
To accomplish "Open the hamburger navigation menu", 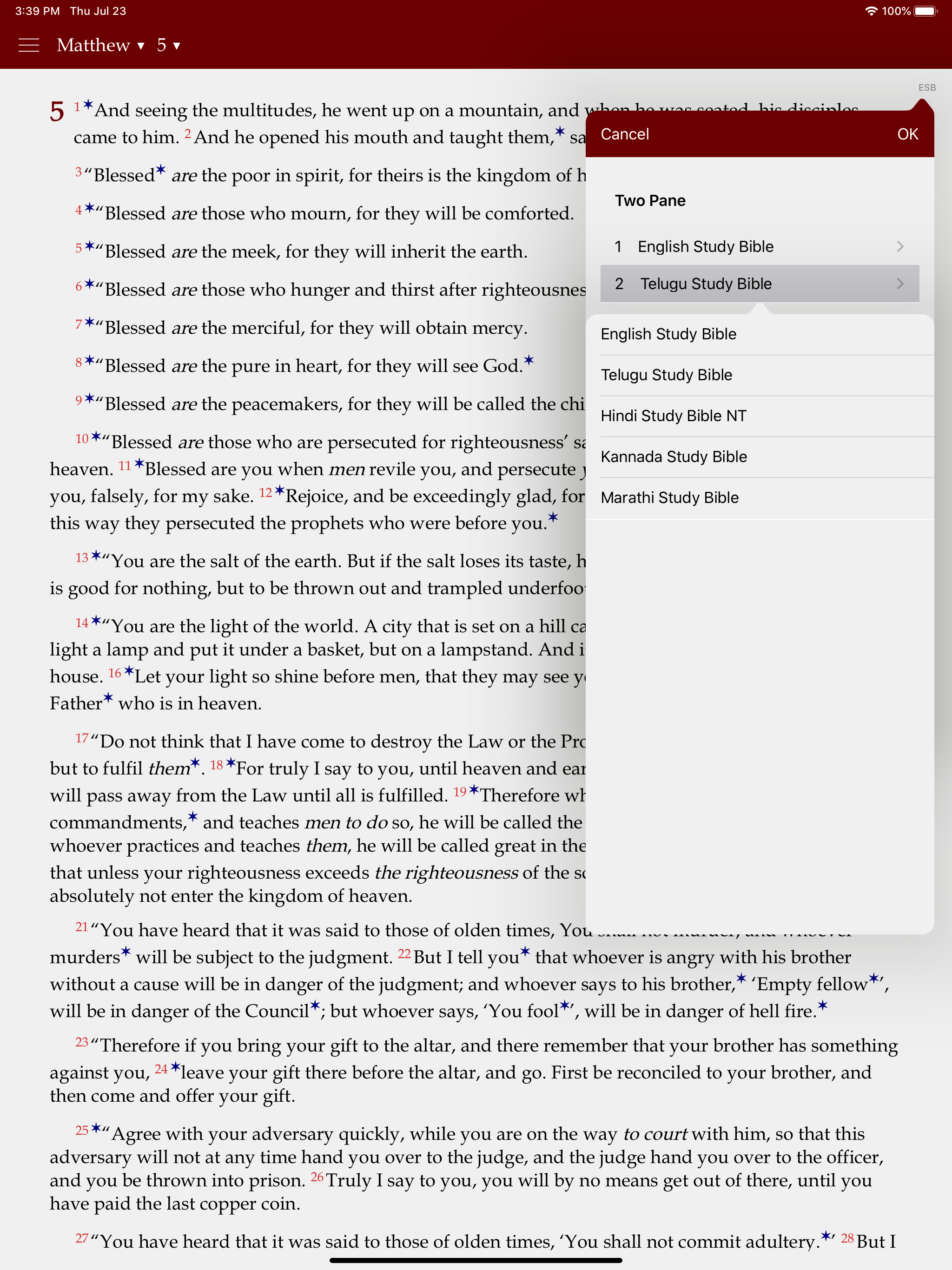I will point(29,46).
